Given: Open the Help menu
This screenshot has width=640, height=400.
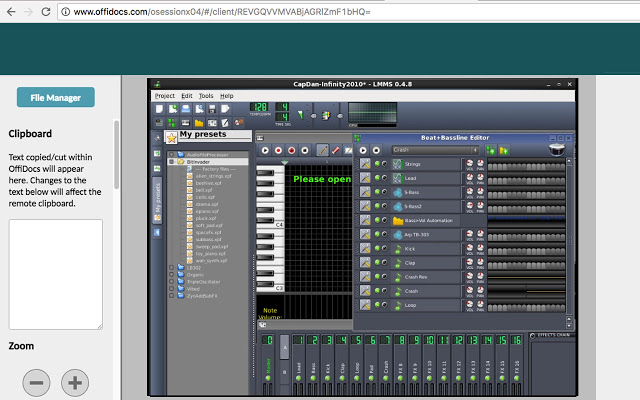Looking at the screenshot, I should [227, 96].
